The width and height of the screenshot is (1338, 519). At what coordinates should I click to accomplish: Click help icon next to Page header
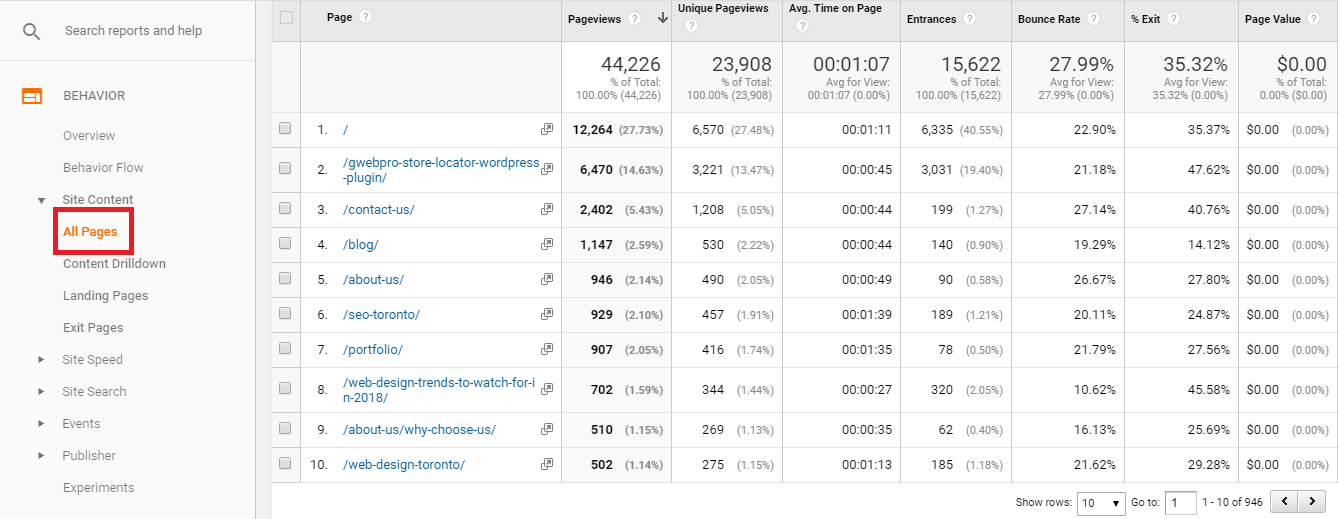click(365, 17)
